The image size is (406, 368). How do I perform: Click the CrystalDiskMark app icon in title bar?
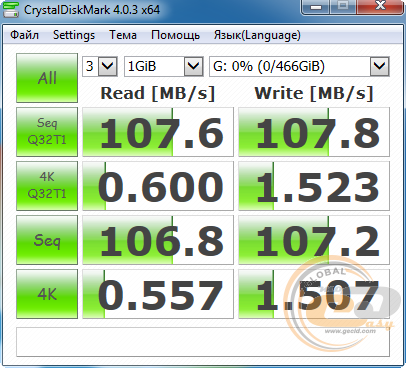point(11,10)
